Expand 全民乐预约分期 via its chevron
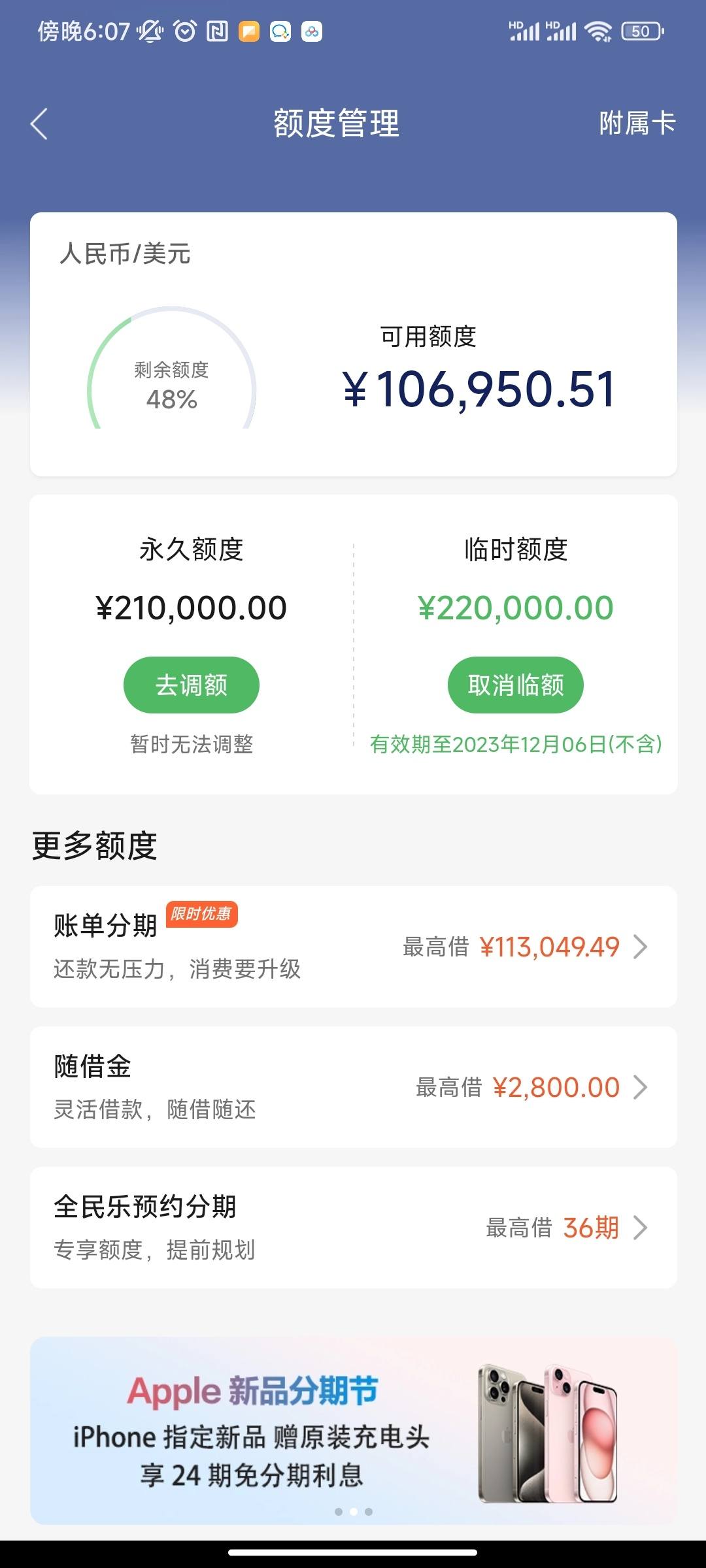The height and width of the screenshot is (1568, 706). pos(641,1228)
